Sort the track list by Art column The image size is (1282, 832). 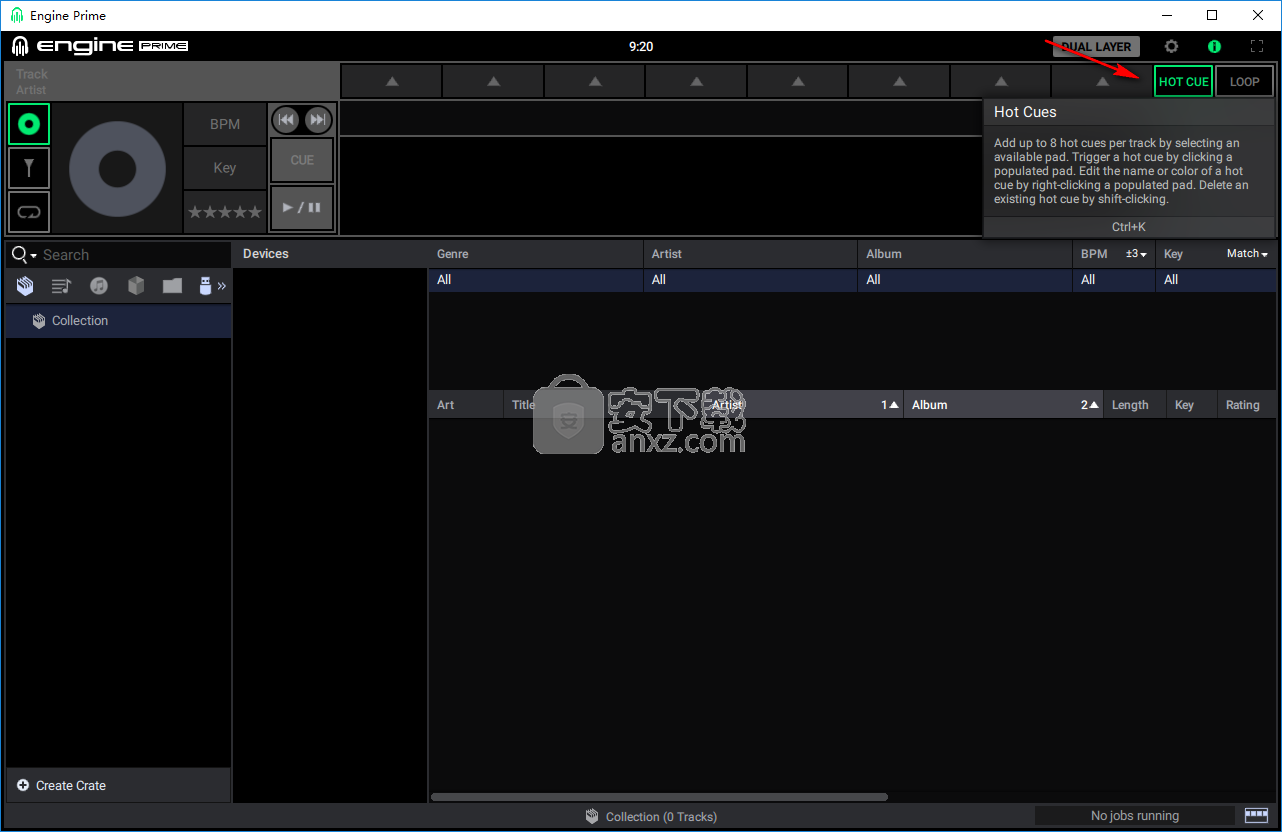466,405
